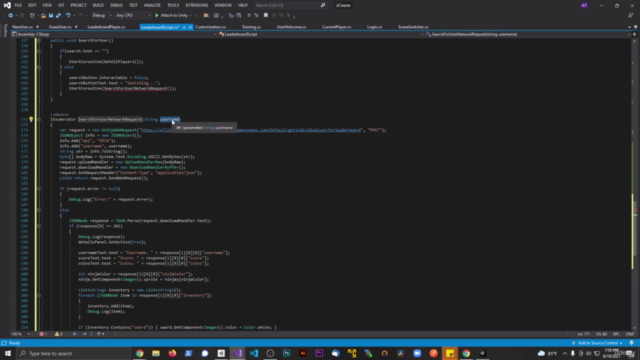Click the account avatar badge in title bar
Image resolution: width=640 pixels, height=360 pixels.
[584, 5]
